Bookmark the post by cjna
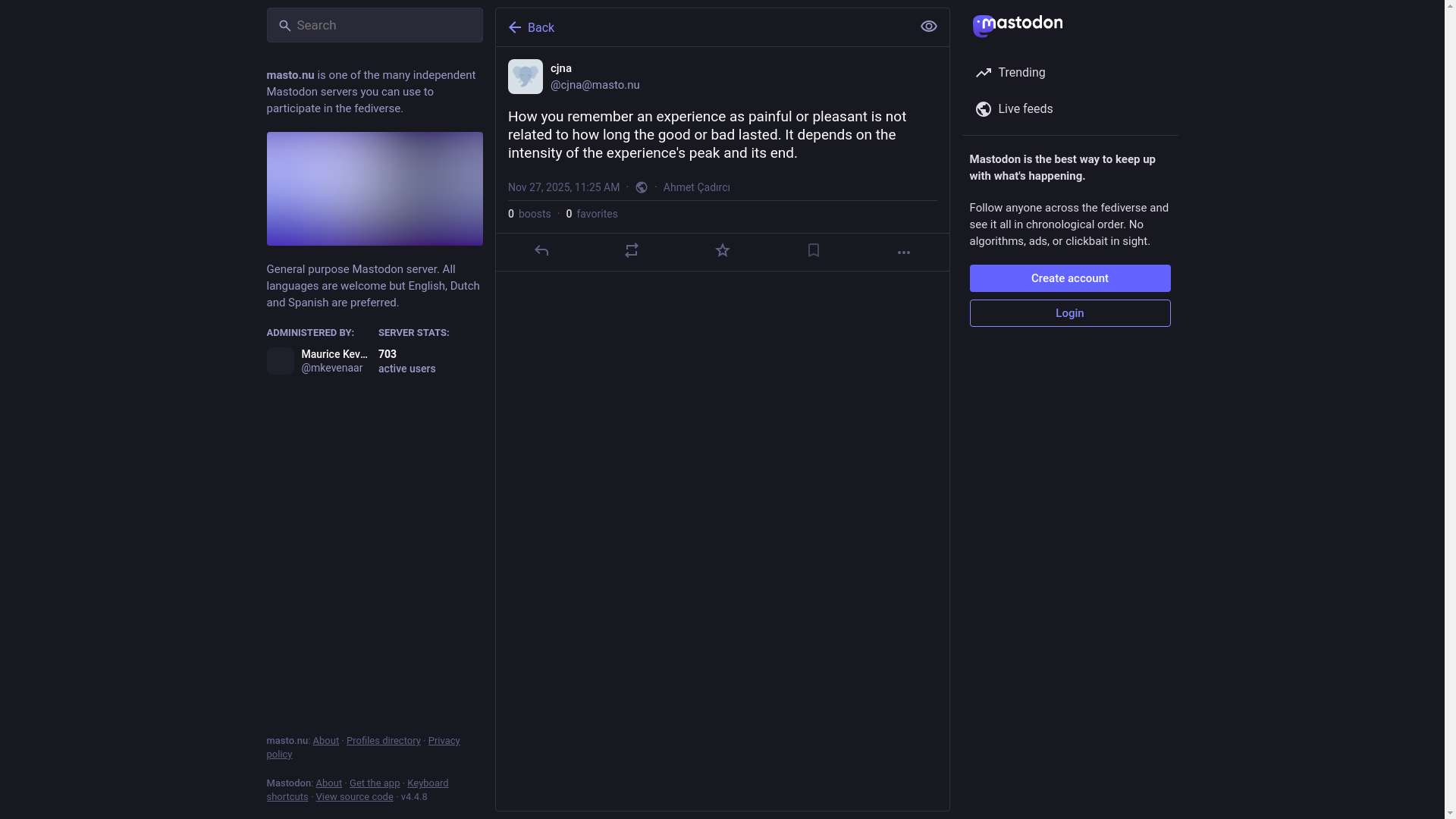This screenshot has height=819, width=1456. coord(814,251)
